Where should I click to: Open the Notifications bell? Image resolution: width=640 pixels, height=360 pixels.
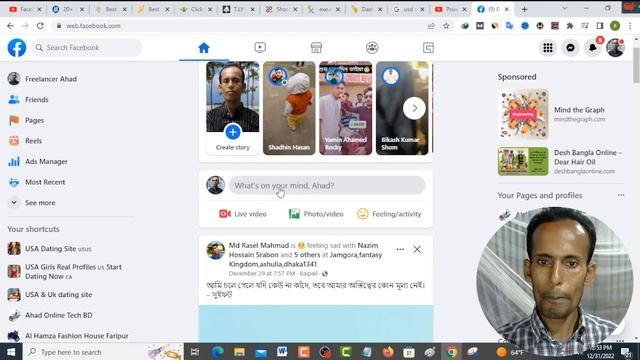coord(593,48)
